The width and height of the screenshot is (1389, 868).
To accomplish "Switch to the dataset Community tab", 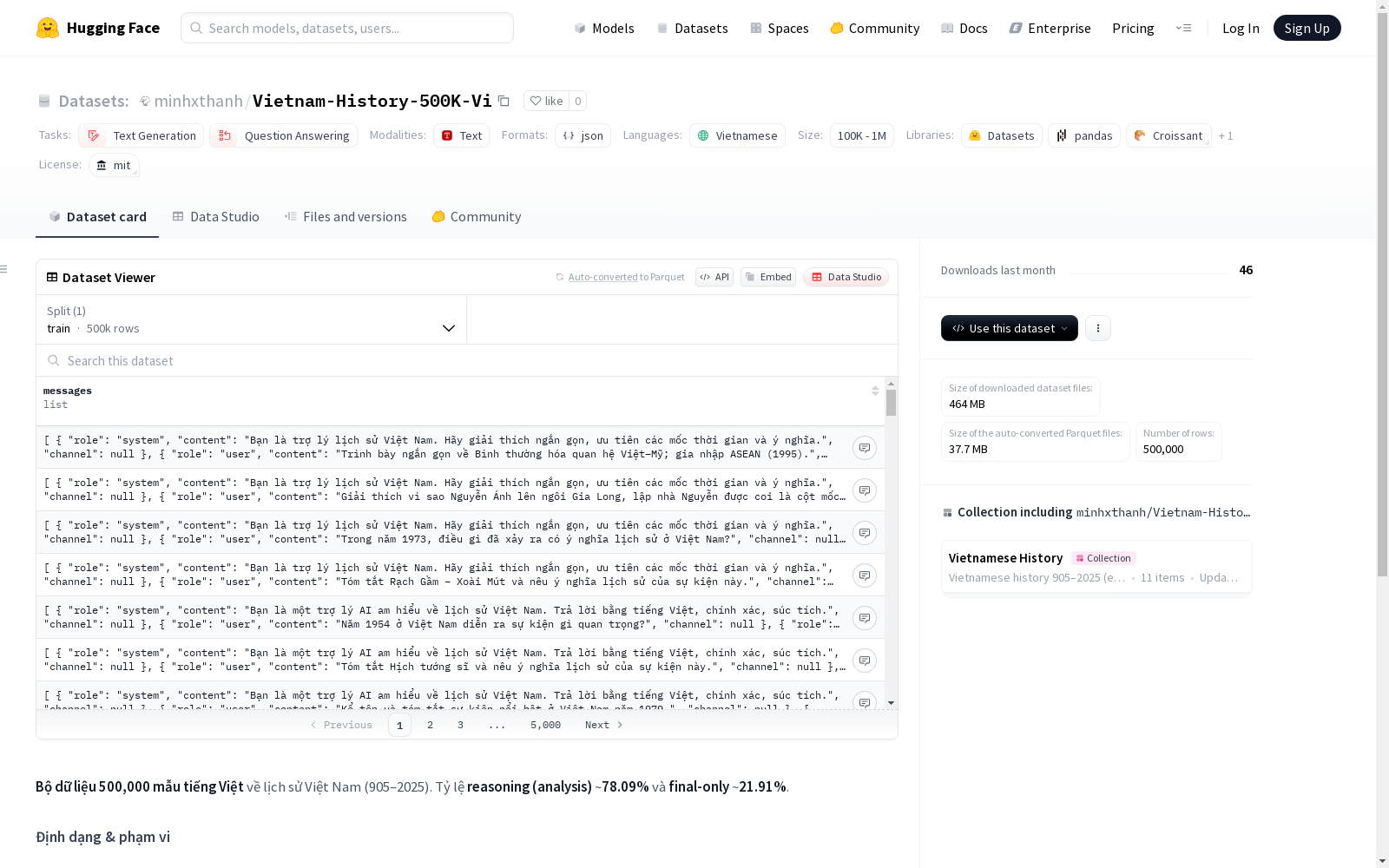I will click(477, 217).
